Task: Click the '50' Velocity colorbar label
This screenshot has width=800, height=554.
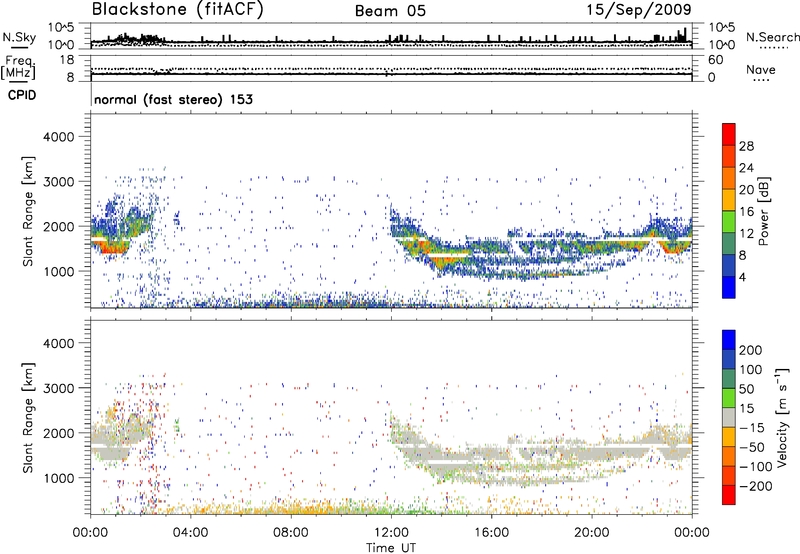Action: click(x=746, y=389)
